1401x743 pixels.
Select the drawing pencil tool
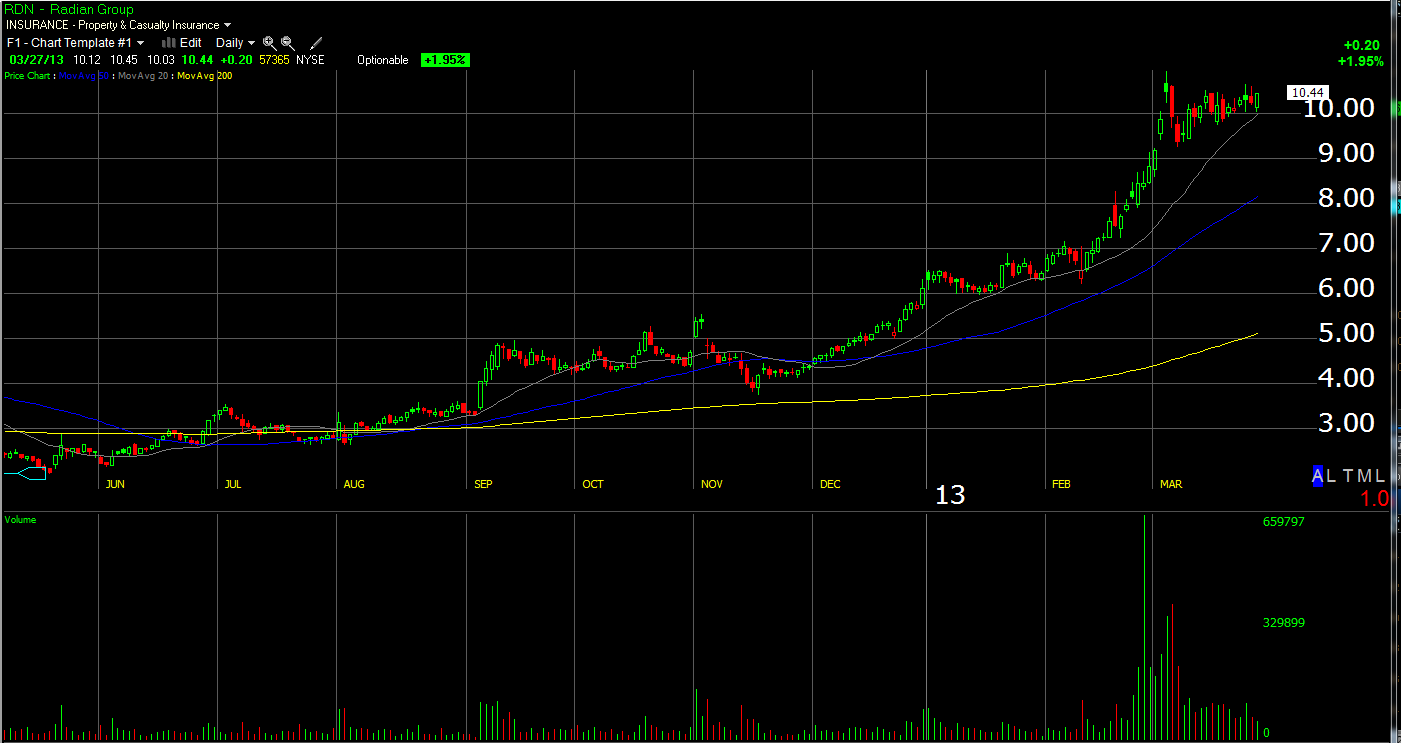(316, 43)
